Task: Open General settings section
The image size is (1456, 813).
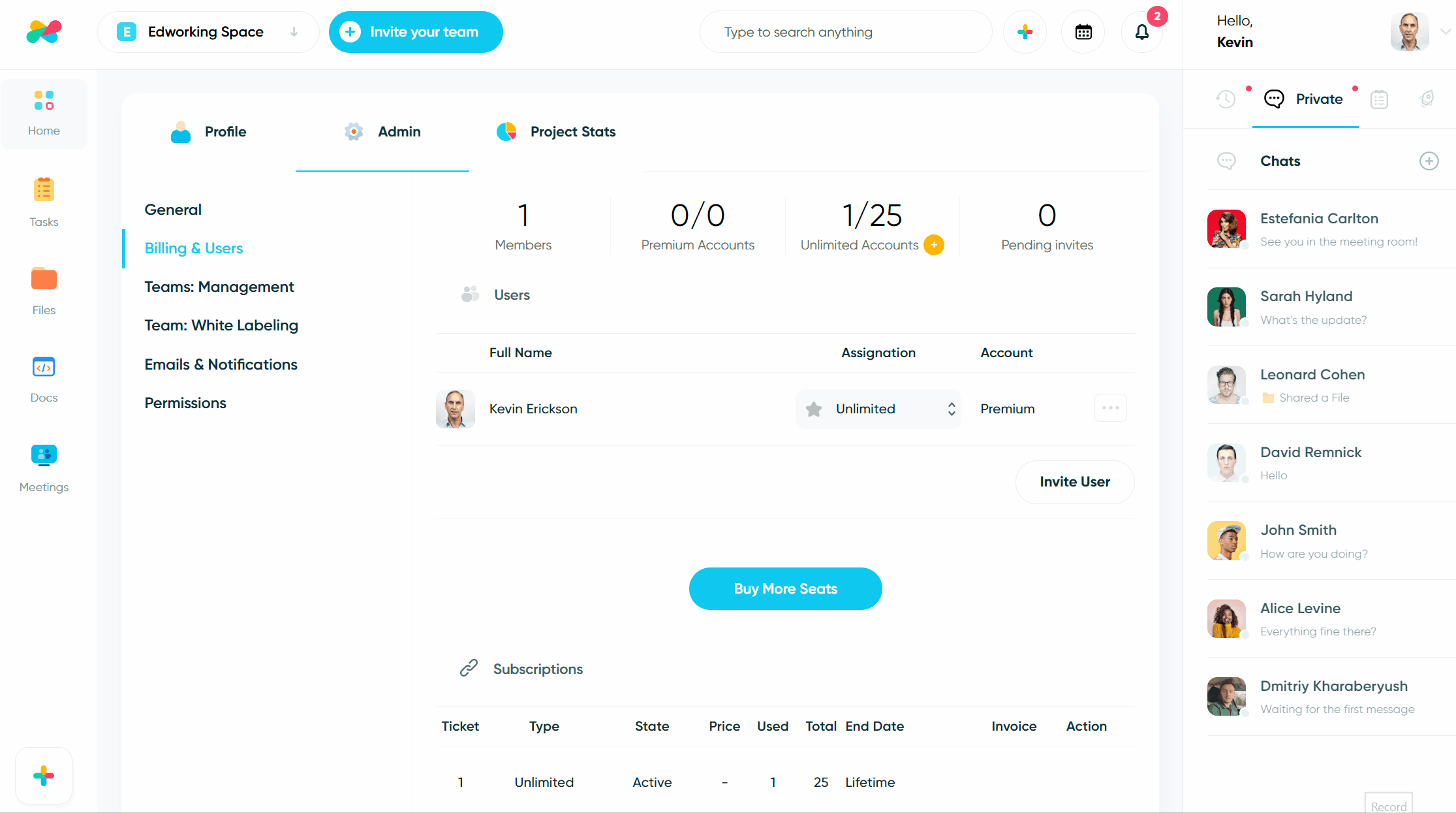Action: pos(173,210)
